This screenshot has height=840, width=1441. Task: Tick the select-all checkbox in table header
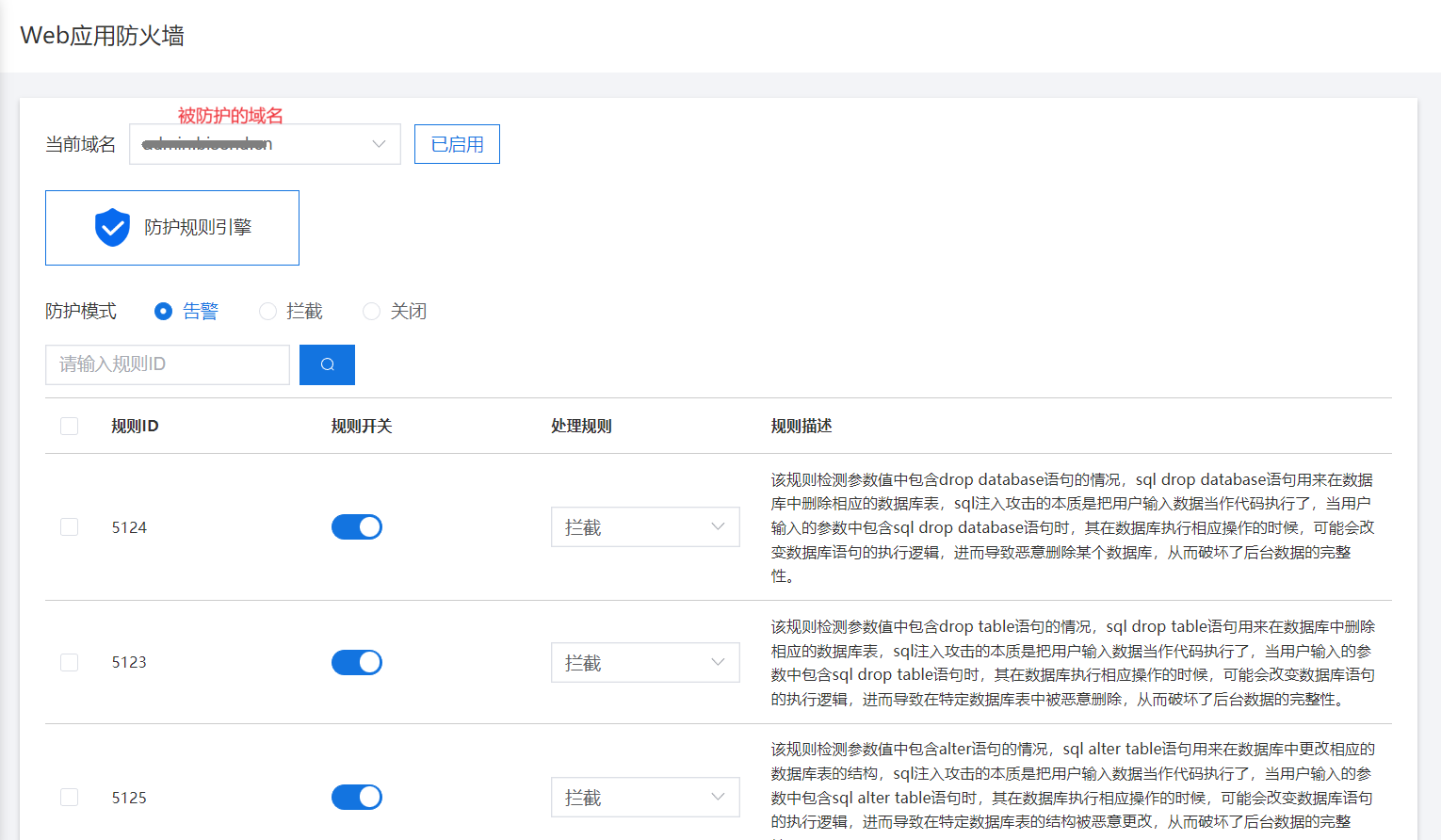tap(69, 426)
